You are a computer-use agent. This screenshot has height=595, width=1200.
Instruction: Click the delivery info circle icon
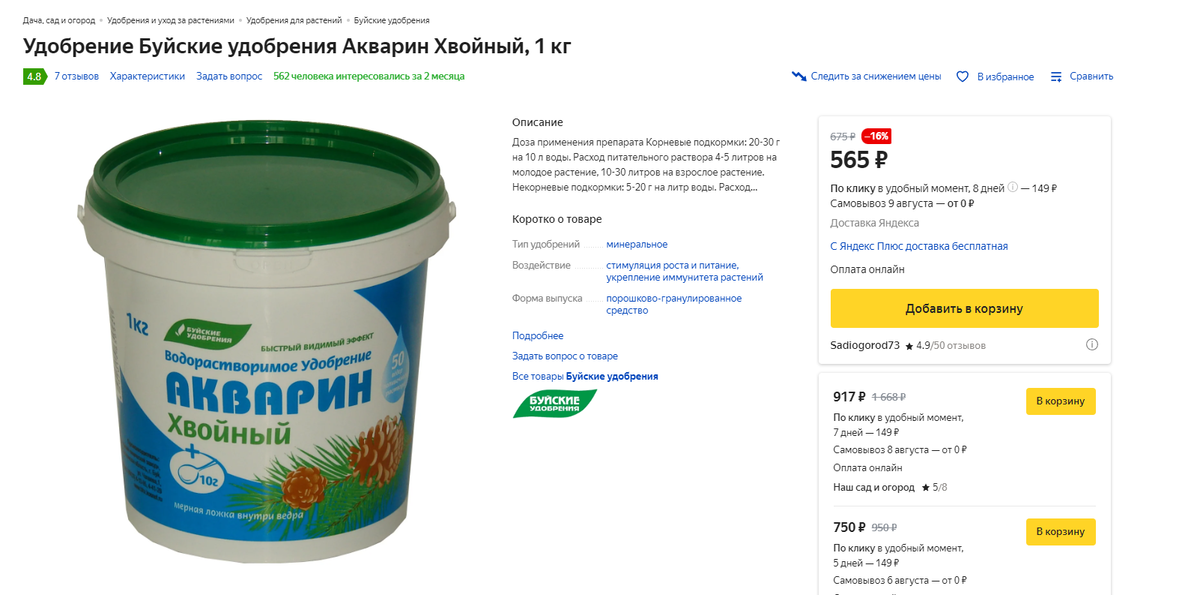coord(1013,187)
